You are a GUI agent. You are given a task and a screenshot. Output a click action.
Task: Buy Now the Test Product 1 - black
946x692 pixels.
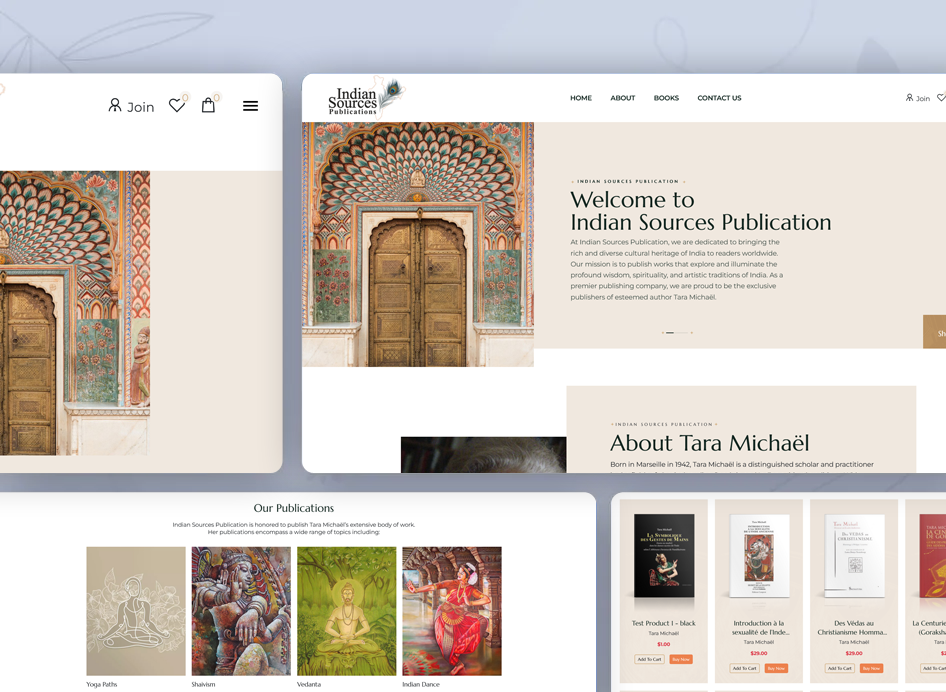[x=681, y=659]
